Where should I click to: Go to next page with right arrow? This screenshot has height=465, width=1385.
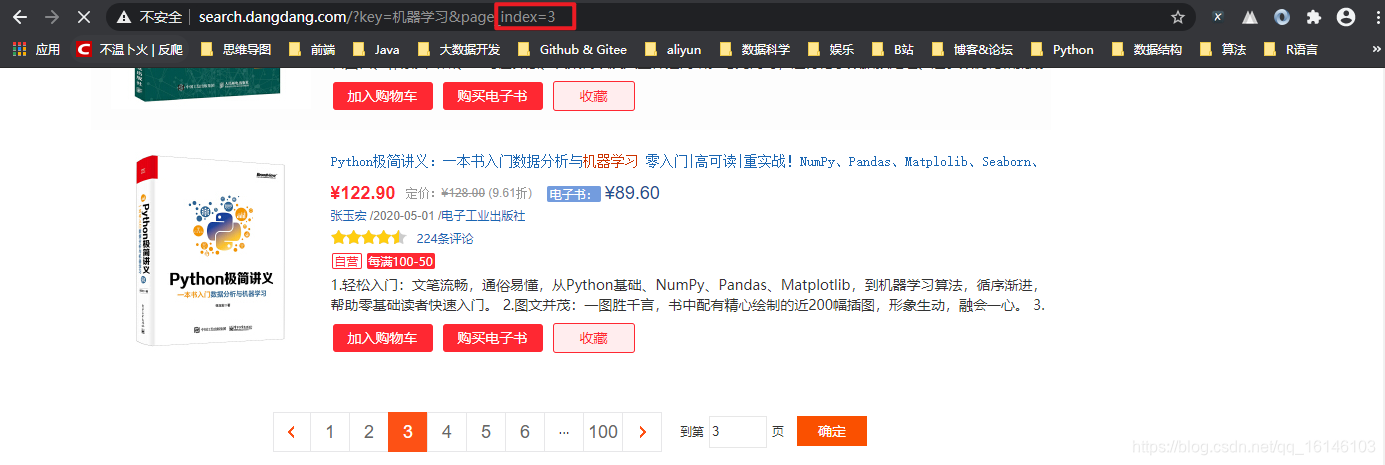pyautogui.click(x=642, y=432)
